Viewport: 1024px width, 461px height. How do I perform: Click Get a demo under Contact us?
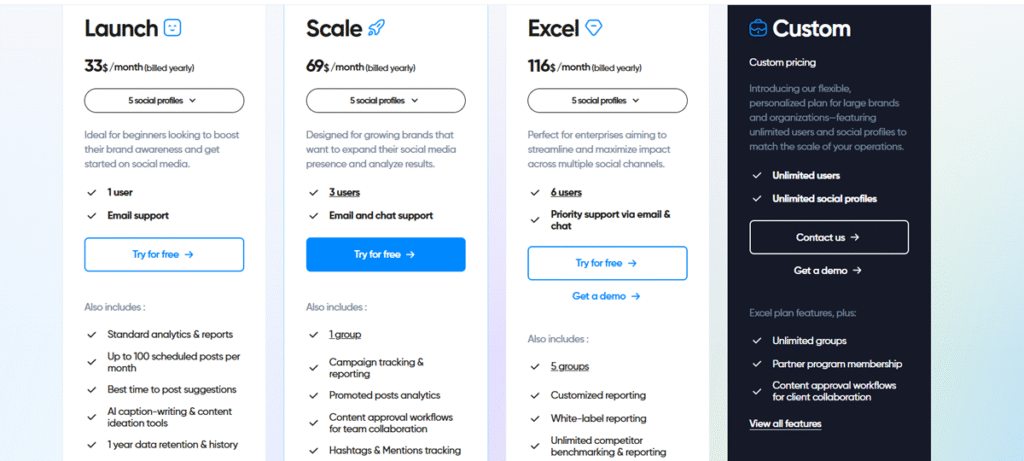click(x=828, y=270)
